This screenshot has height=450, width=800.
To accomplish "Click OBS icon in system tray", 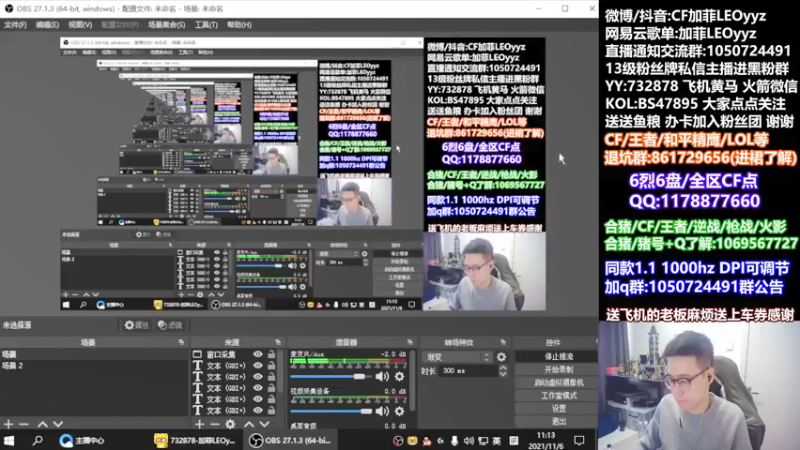I will point(398,441).
